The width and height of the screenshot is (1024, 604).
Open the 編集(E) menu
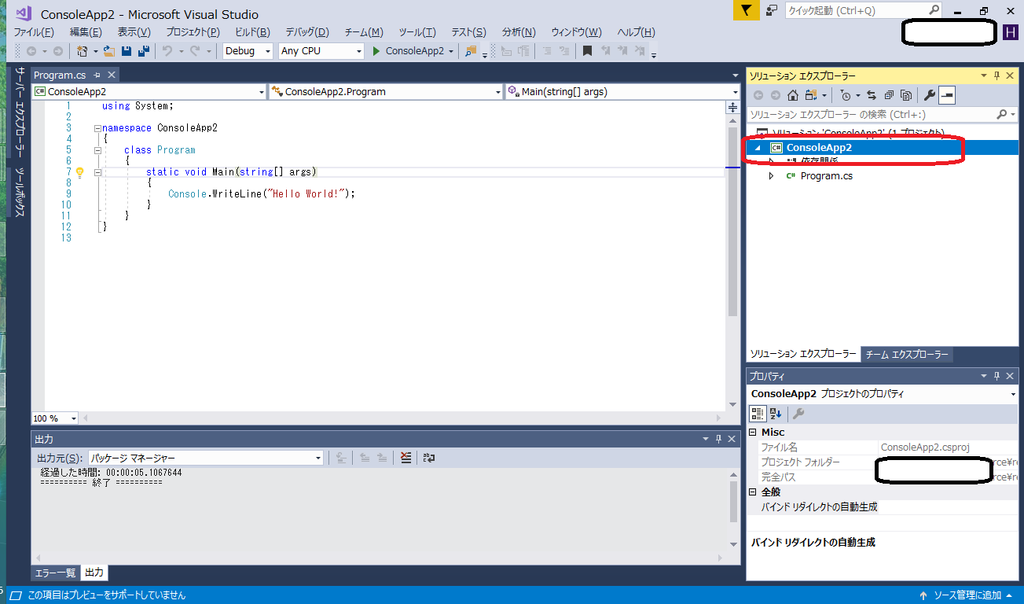86,32
